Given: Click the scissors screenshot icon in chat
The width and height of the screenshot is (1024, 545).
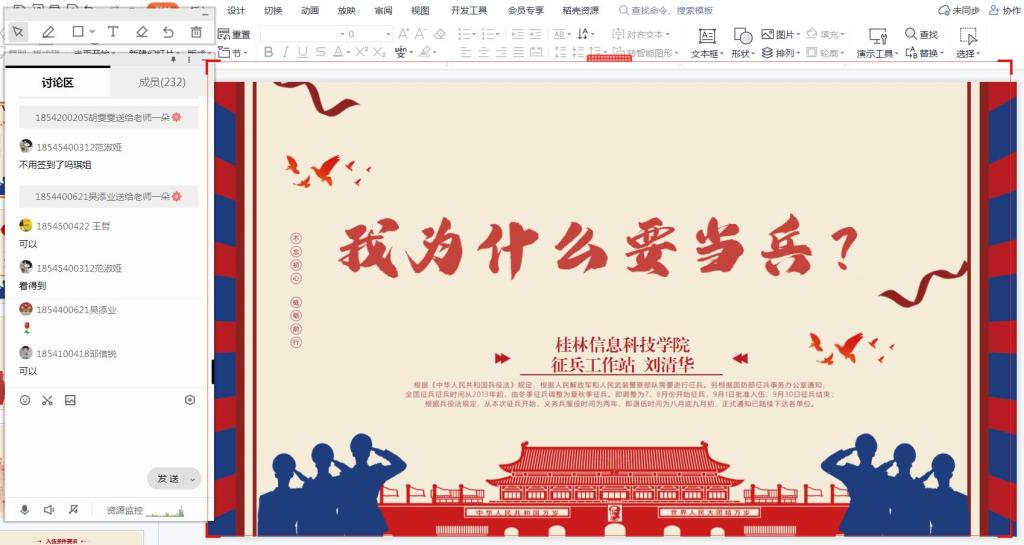Looking at the screenshot, I should coord(47,400).
